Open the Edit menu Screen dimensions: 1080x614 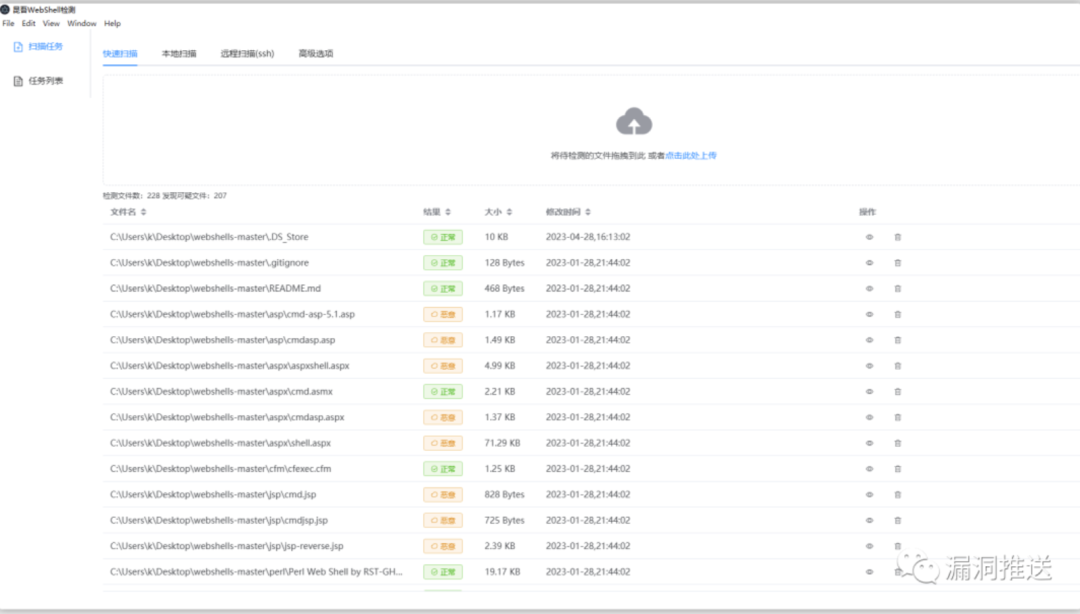[x=28, y=23]
